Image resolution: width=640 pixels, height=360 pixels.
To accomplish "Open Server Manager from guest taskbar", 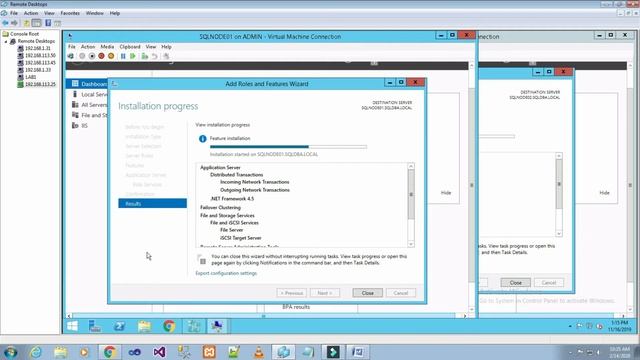I will tap(95, 326).
